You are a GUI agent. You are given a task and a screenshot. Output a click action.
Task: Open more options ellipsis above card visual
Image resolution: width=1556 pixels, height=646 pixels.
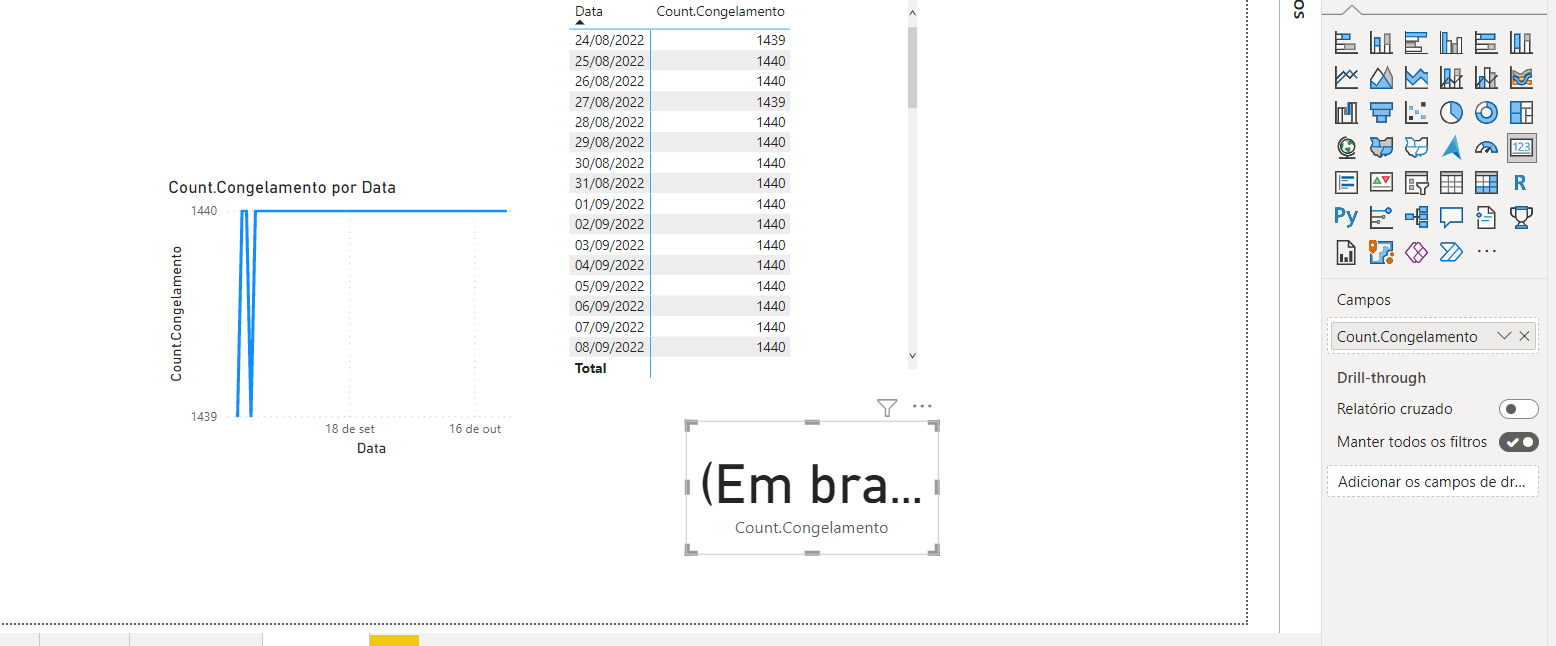922,407
